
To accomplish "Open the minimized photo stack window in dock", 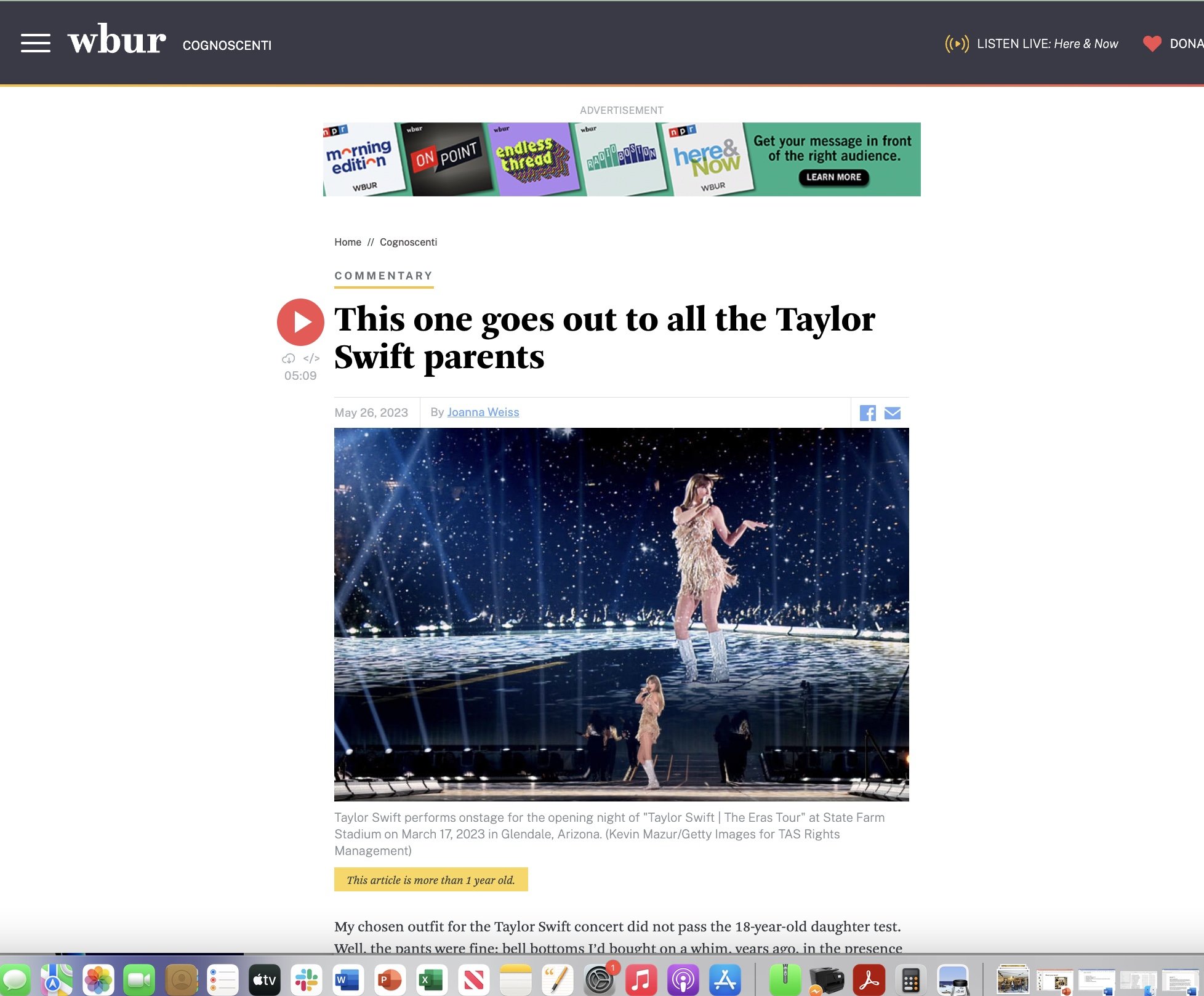I will coord(1013,979).
